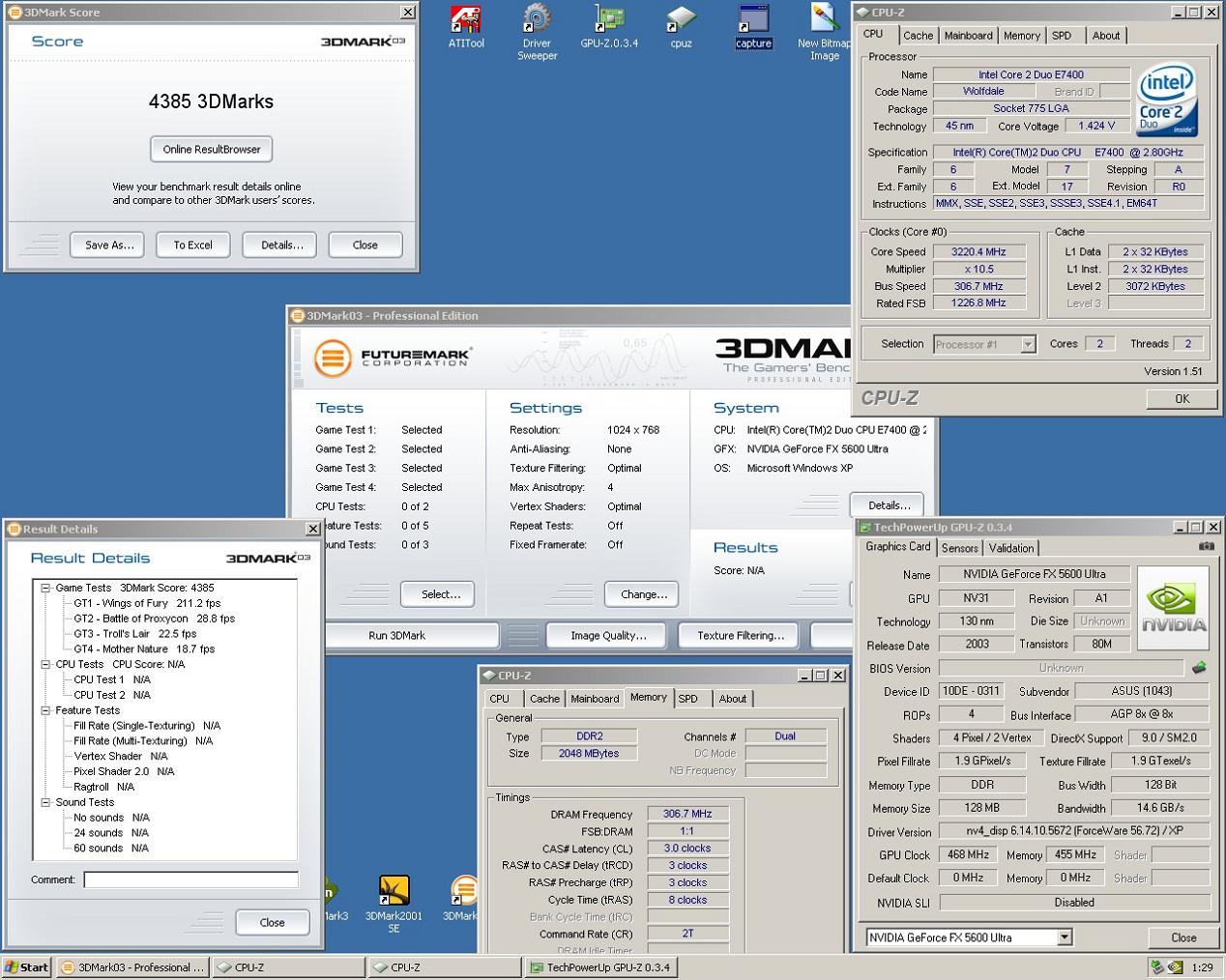Collapse the Game Tests tree node

point(45,588)
